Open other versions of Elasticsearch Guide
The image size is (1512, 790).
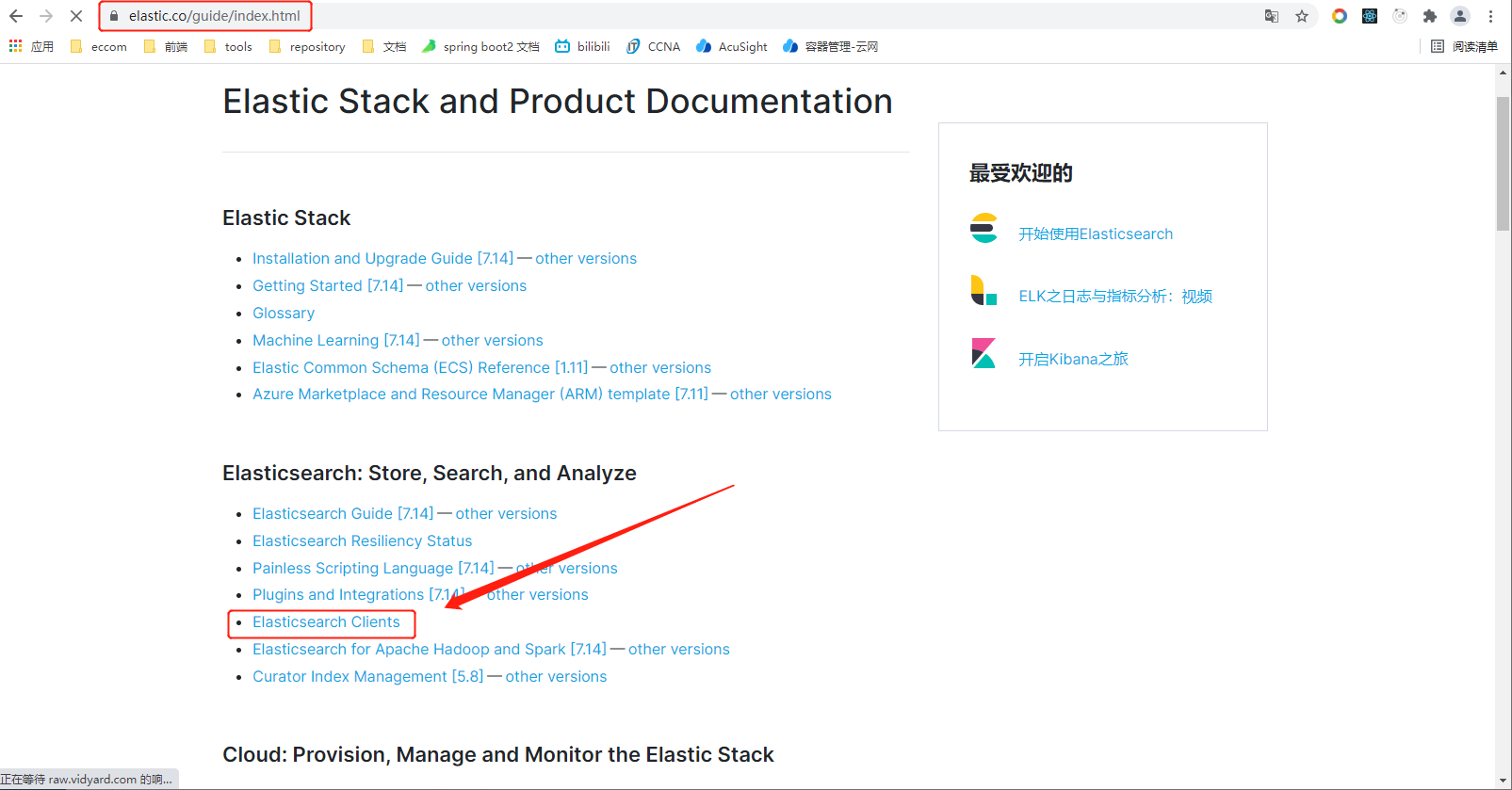click(506, 513)
